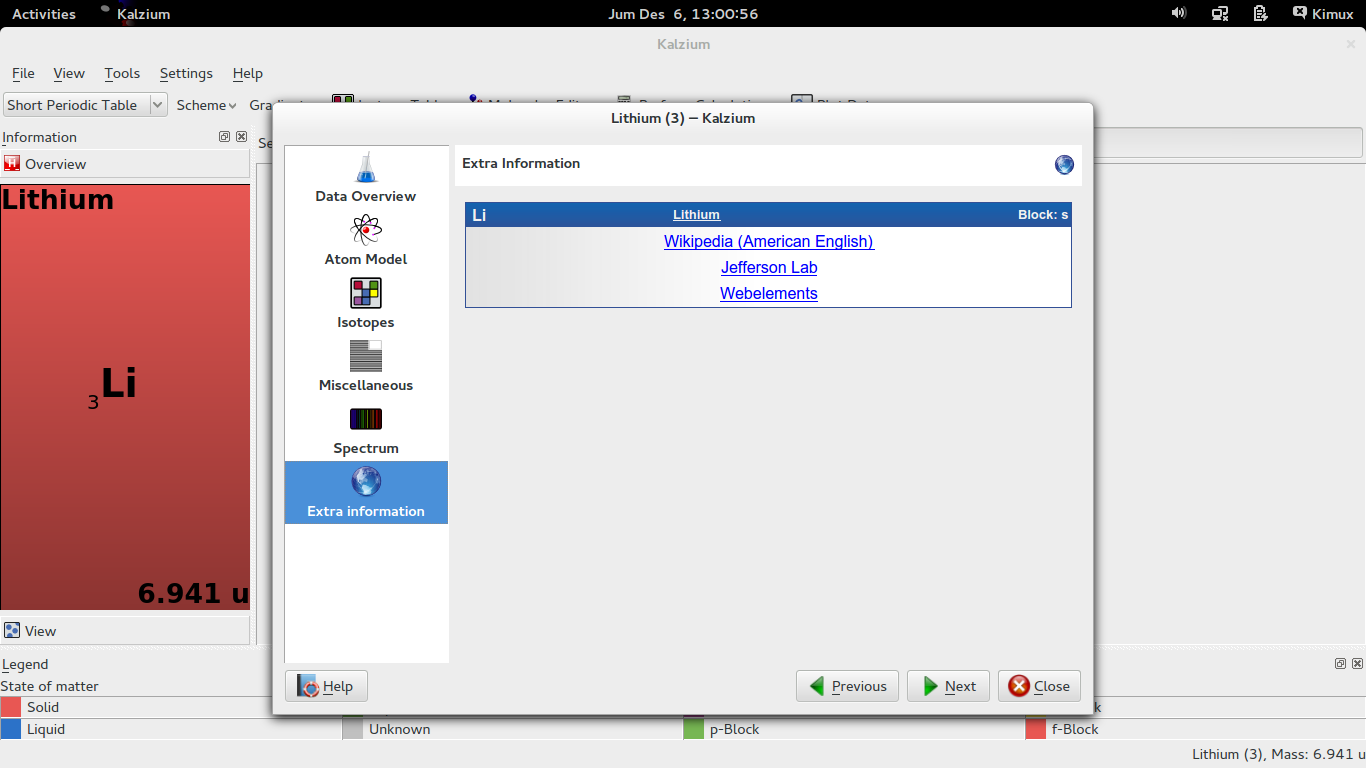This screenshot has width=1366, height=768.
Task: Click the globe icon in Extra Information header
Action: pos(1064,164)
